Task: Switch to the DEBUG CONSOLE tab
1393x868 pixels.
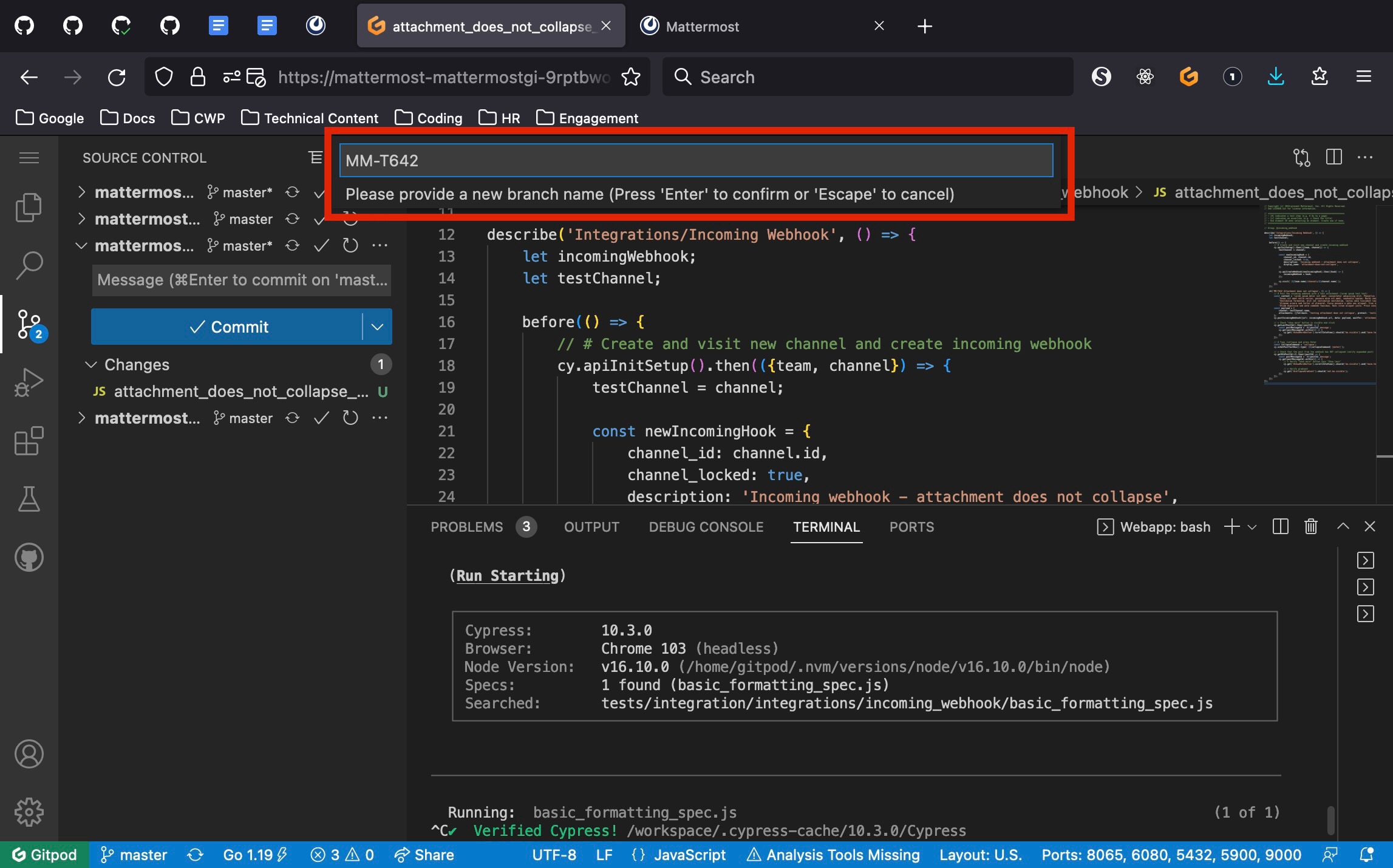Action: point(706,527)
